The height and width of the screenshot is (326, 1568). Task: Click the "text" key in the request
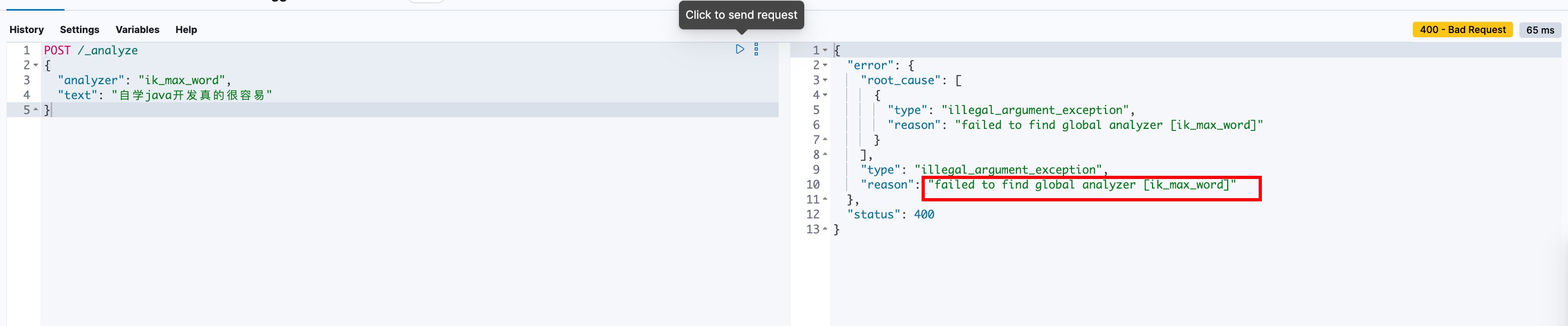[77, 95]
